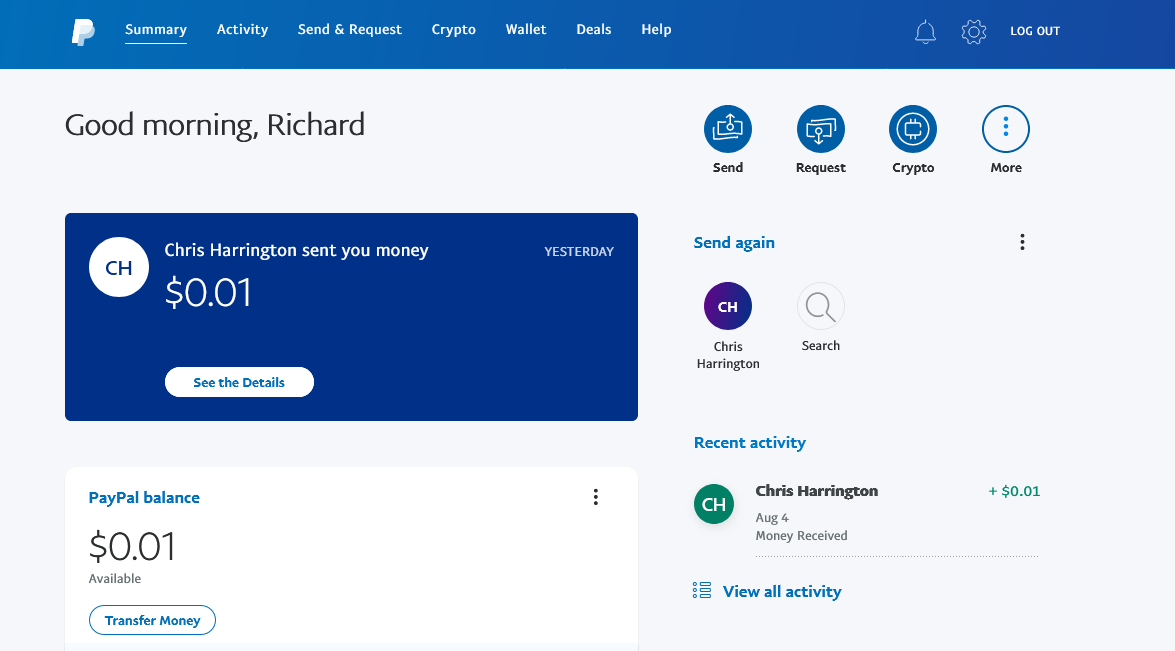Viewport: 1175px width, 651px height.
Task: Open the More actions round icon
Action: click(x=1006, y=129)
